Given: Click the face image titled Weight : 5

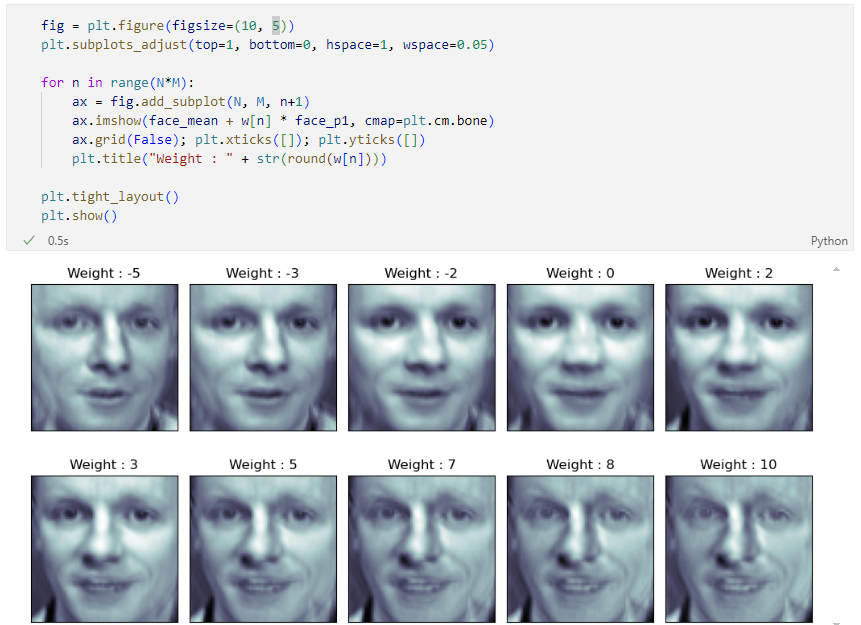Looking at the screenshot, I should (264, 549).
